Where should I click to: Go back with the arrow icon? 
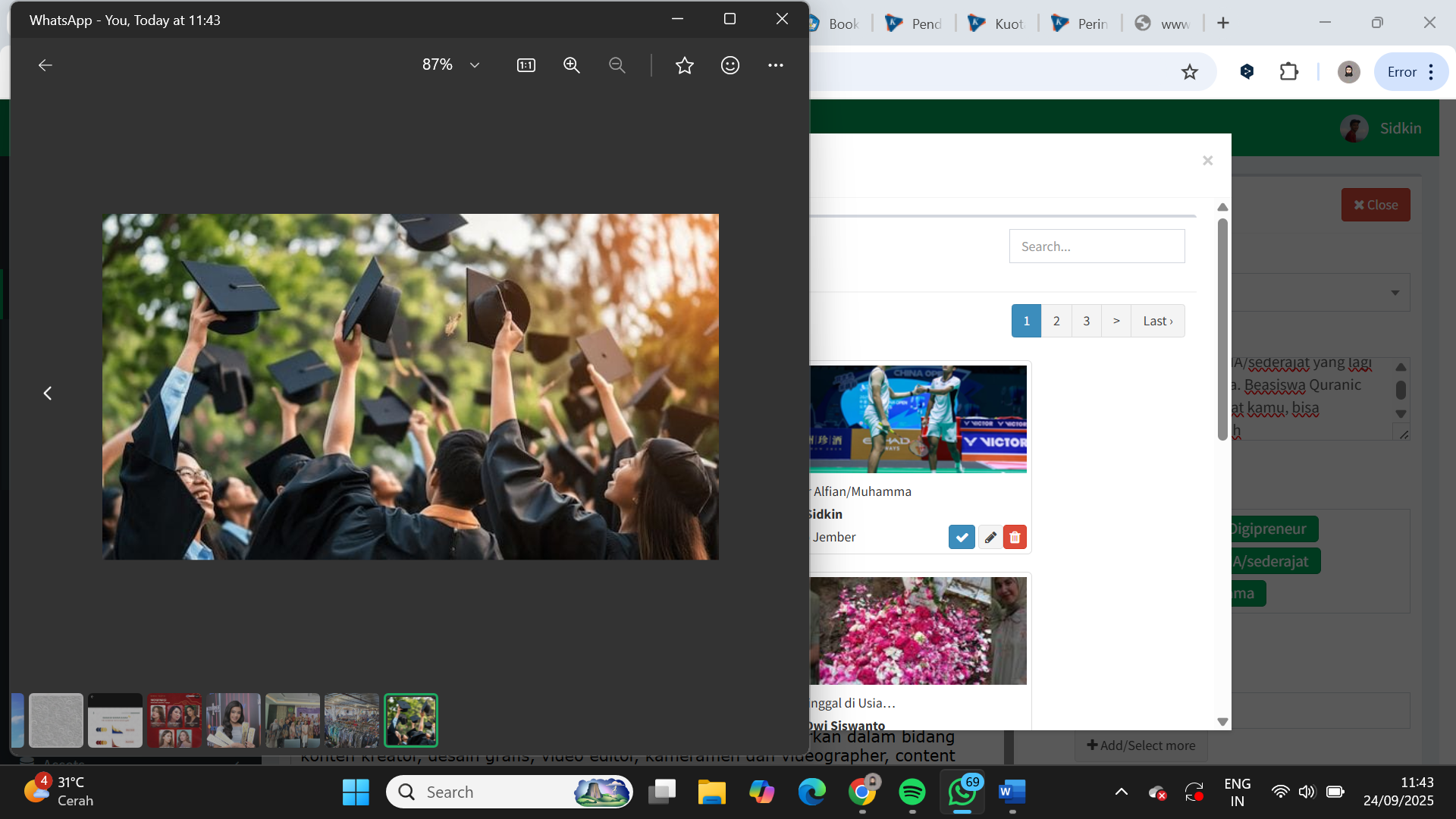(x=45, y=65)
